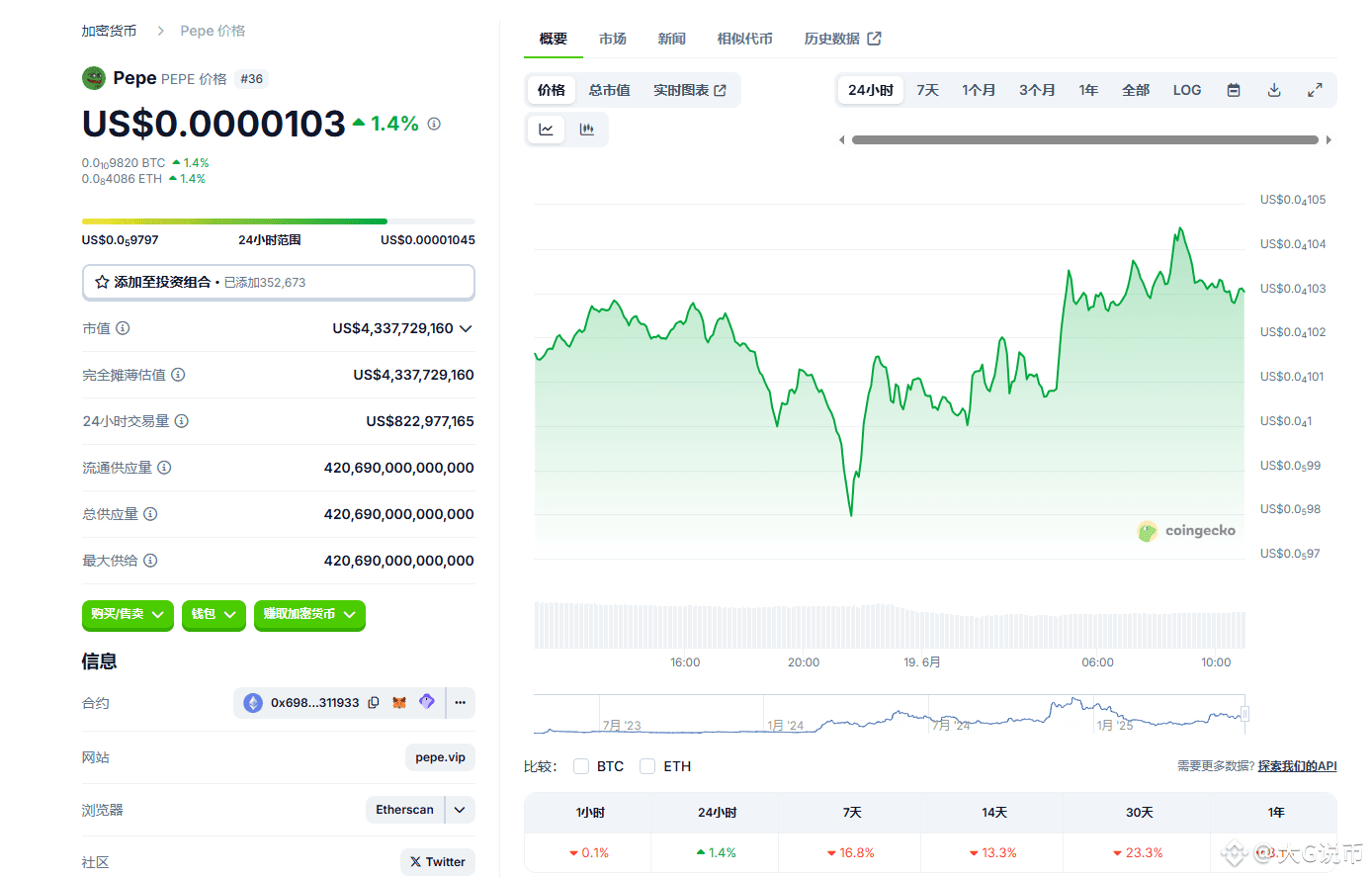The width and height of the screenshot is (1372, 878).
Task: Switch to the 新闻 tab
Action: [x=672, y=39]
